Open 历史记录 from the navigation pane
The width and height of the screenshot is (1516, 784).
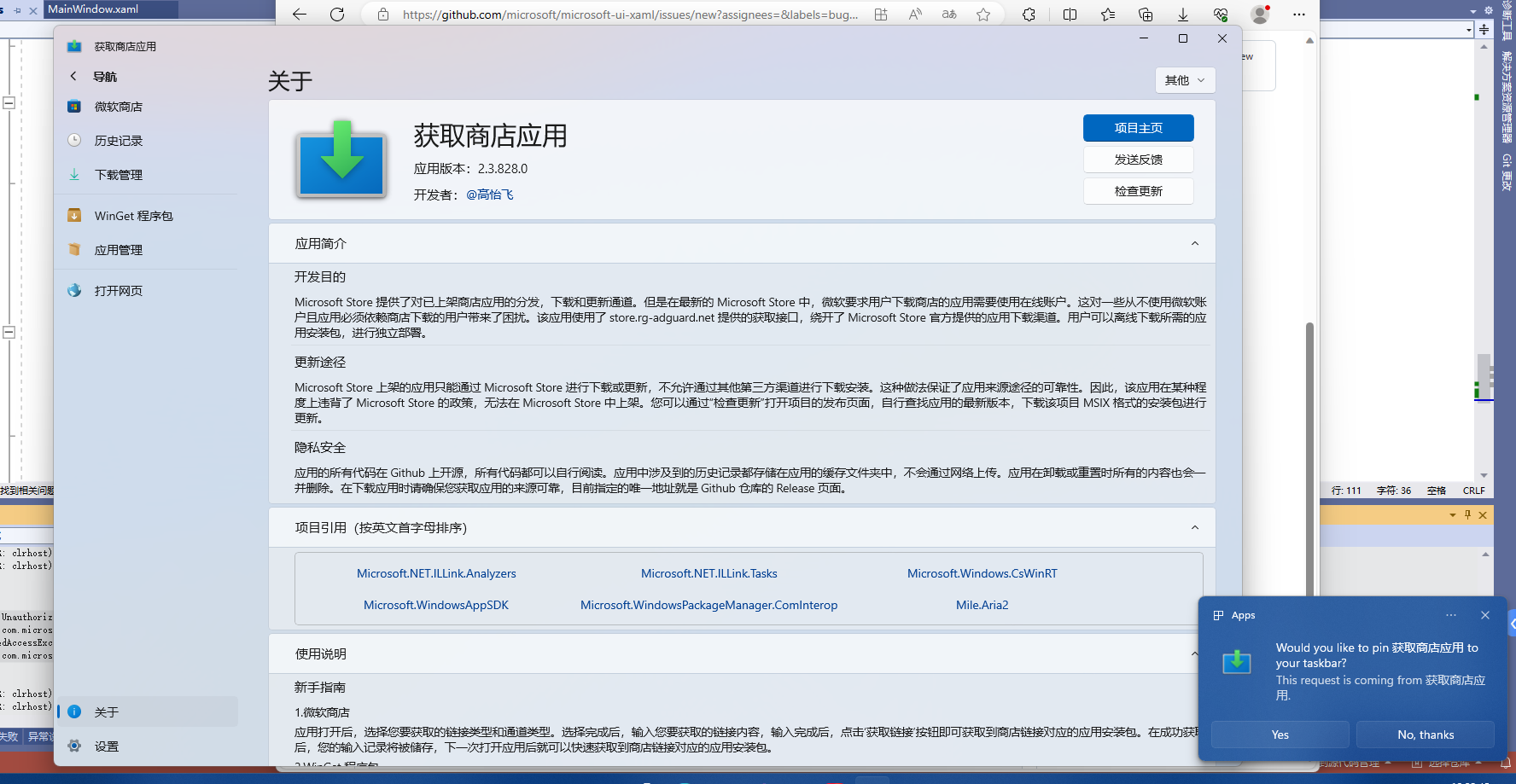point(119,140)
